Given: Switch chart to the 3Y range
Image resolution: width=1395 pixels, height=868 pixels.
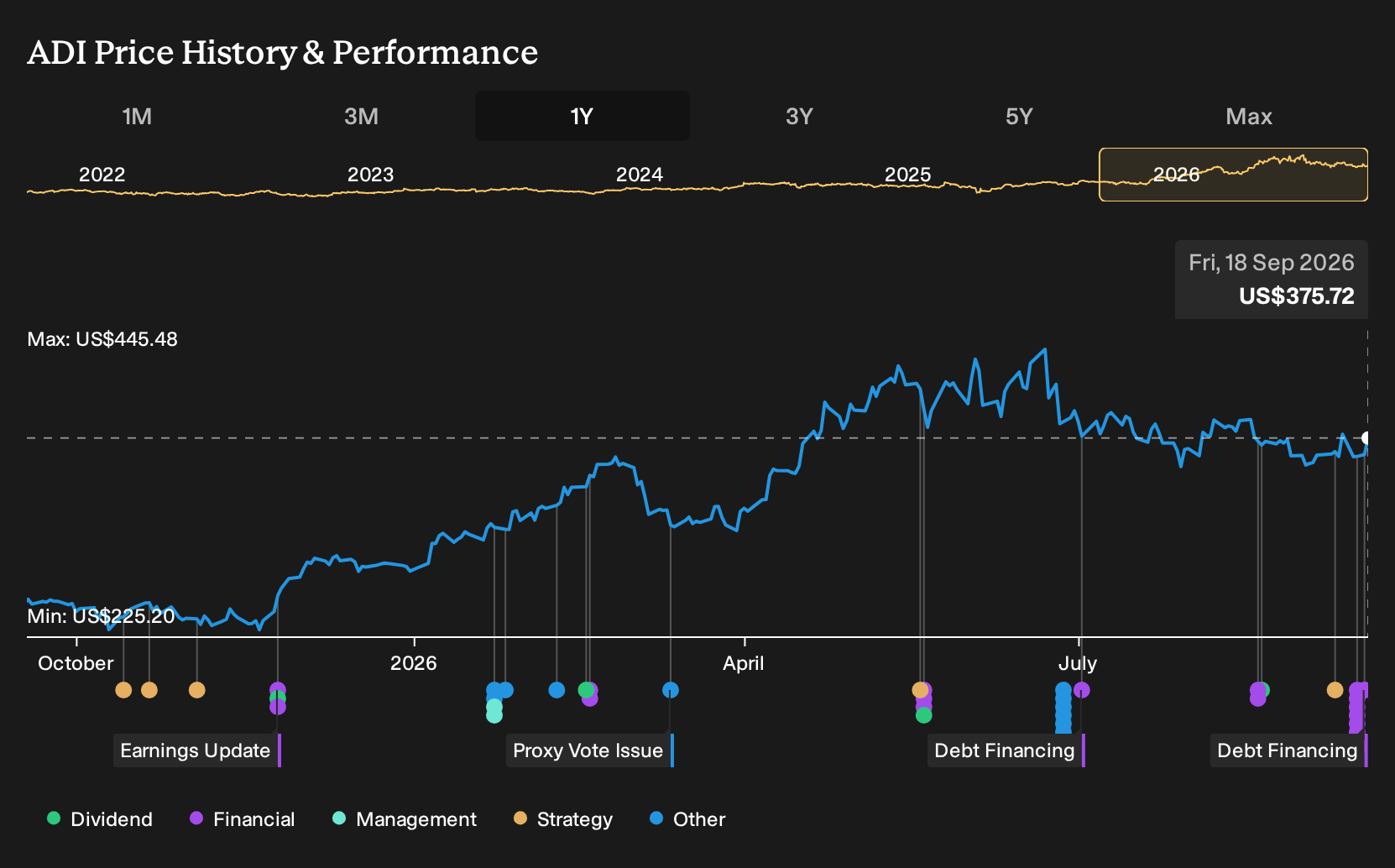Looking at the screenshot, I should point(799,116).
